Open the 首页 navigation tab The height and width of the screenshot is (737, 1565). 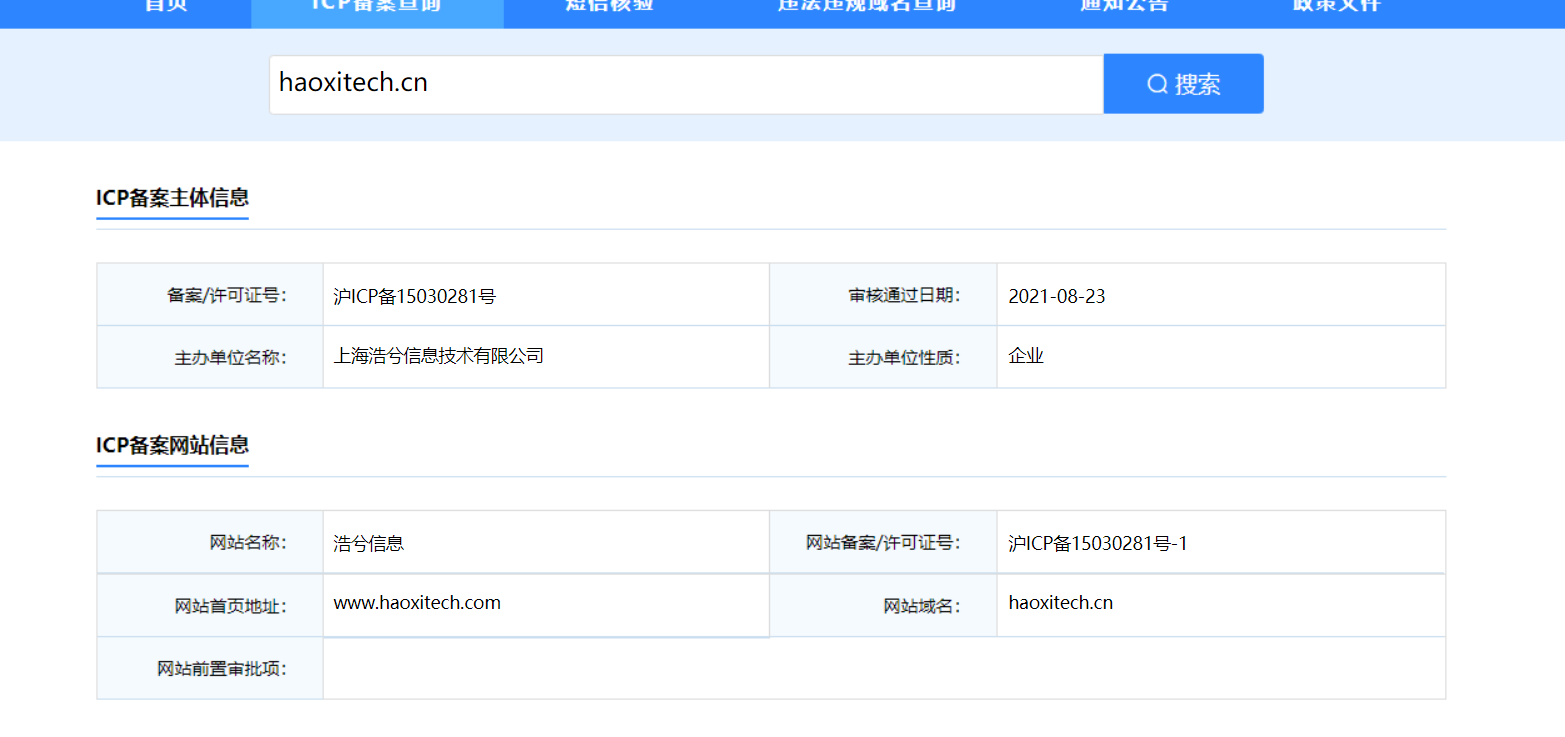tap(166, 5)
